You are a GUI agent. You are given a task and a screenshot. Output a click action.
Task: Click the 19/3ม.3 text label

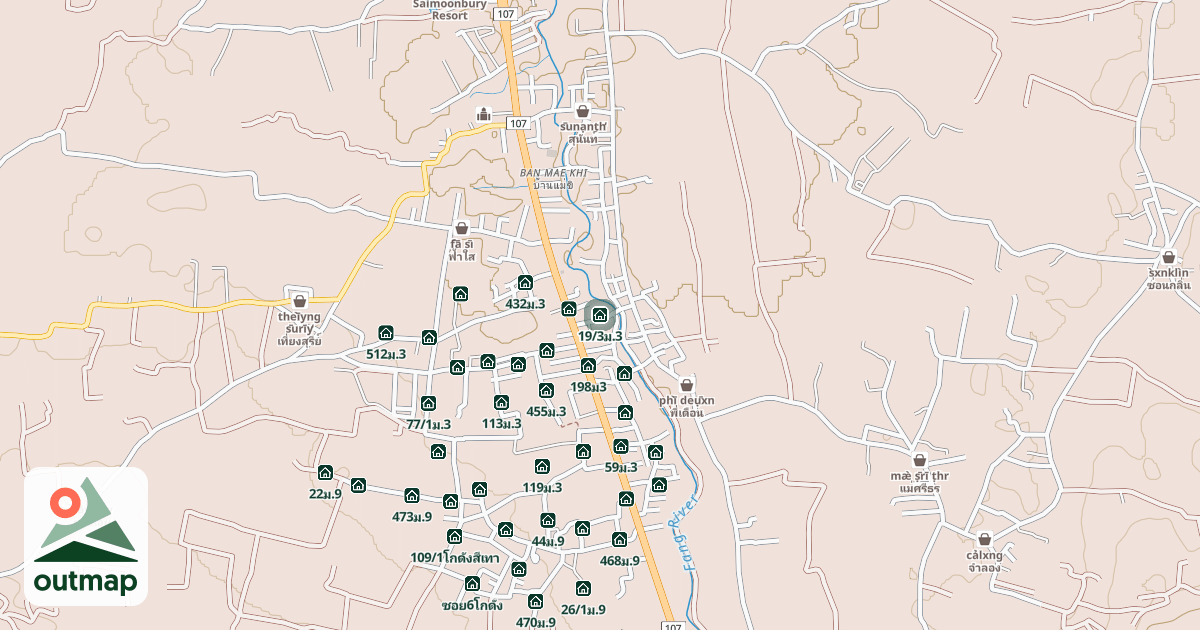click(x=600, y=336)
